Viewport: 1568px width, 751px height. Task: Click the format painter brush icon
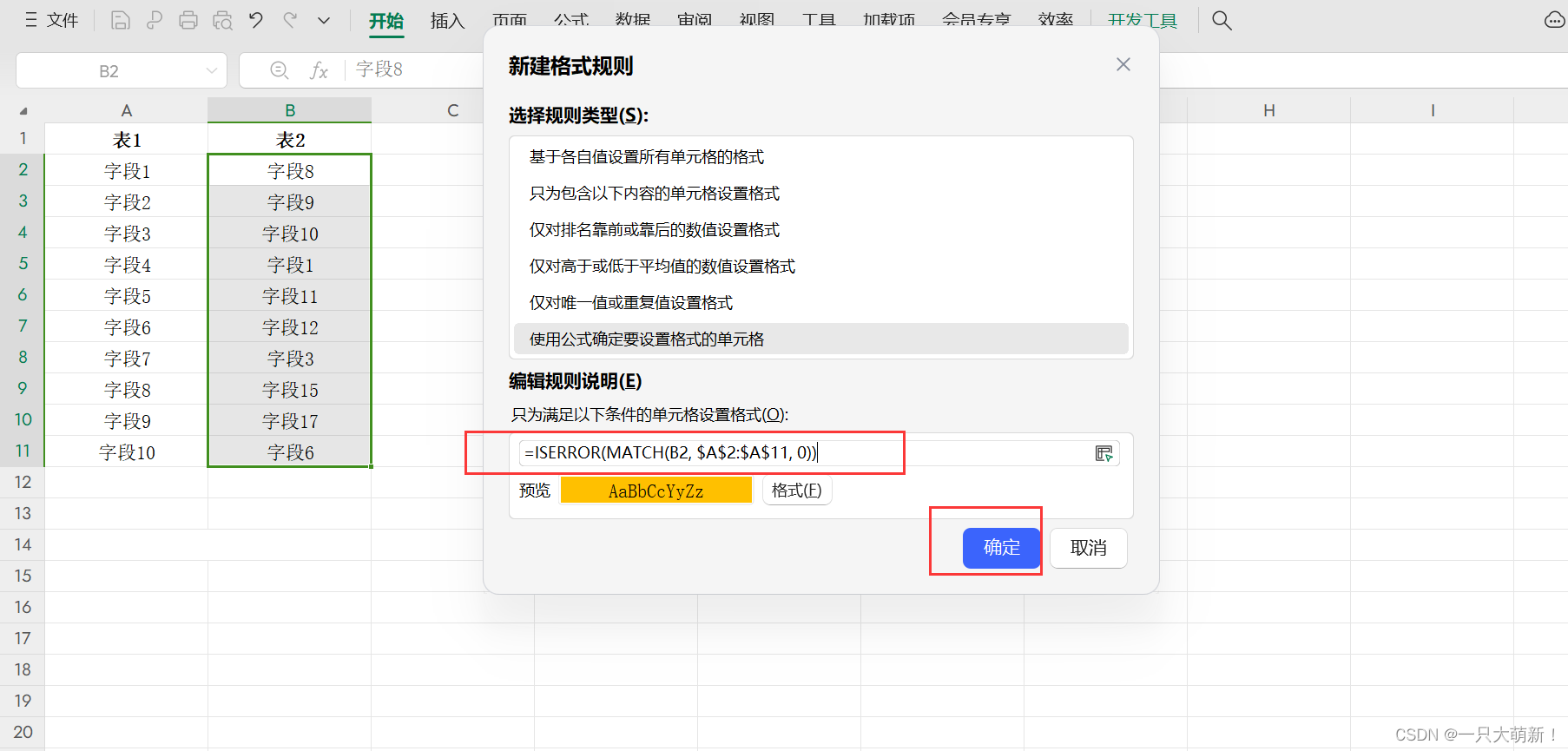(x=155, y=20)
